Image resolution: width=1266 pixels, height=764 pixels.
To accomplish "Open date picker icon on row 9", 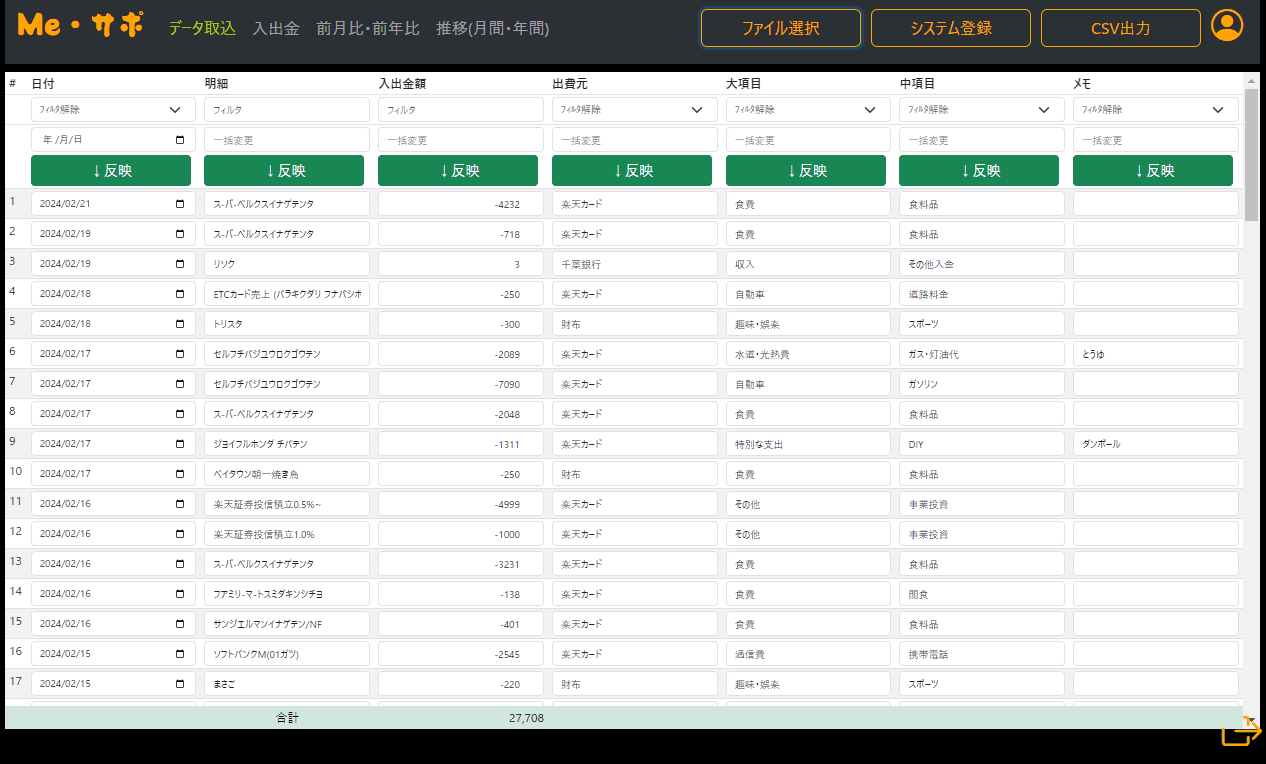I will (x=180, y=444).
